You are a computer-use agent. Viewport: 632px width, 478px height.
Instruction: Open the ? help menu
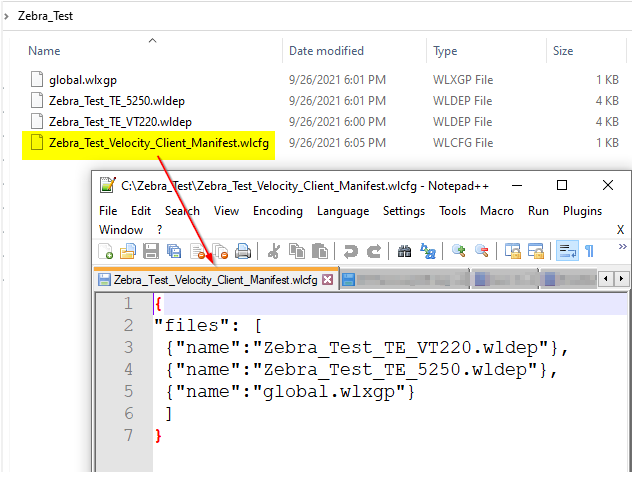click(159, 230)
